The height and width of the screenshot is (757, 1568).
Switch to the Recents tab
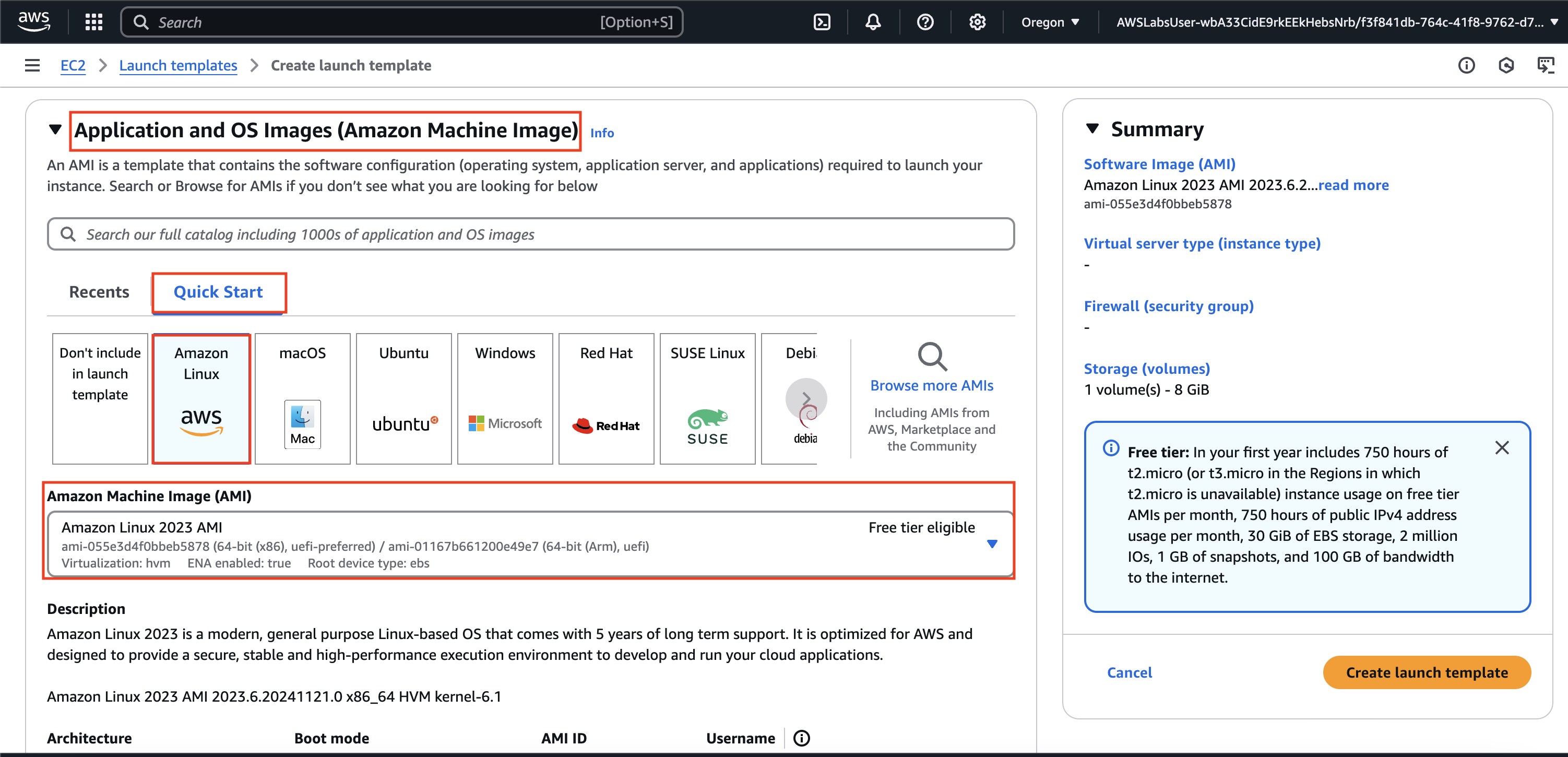tap(99, 292)
